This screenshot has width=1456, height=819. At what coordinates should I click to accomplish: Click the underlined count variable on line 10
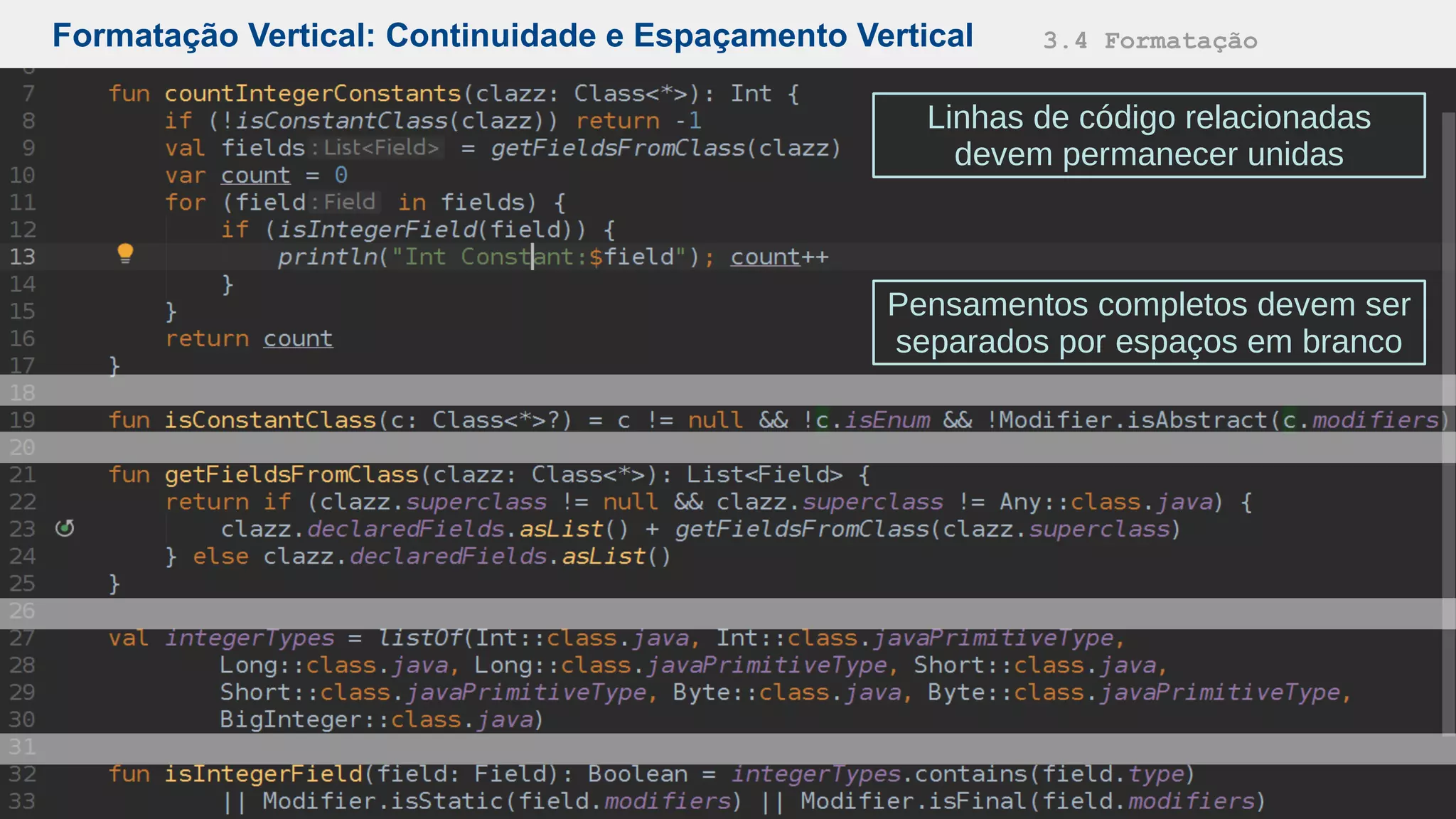[x=255, y=176]
